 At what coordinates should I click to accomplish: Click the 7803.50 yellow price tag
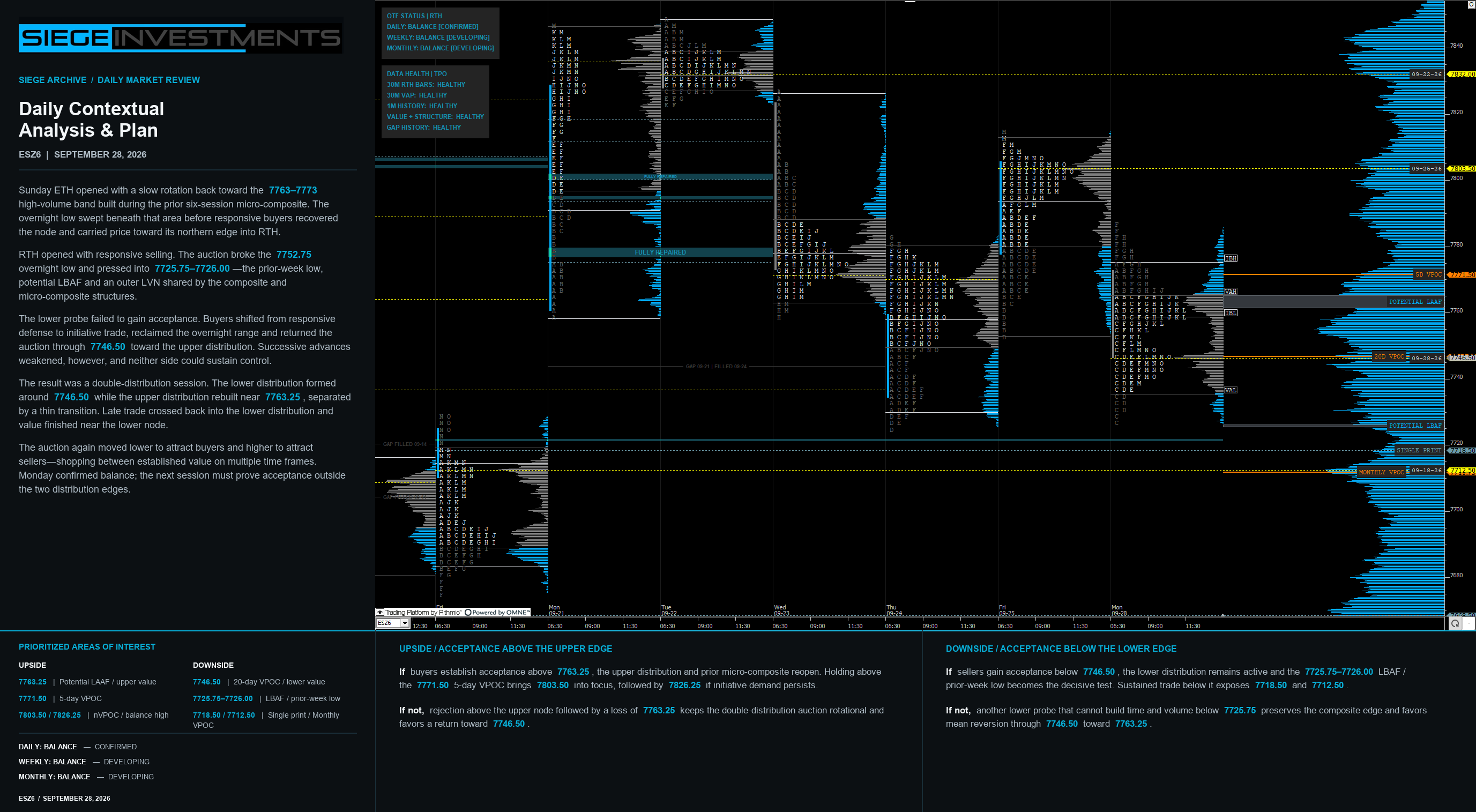1462,168
